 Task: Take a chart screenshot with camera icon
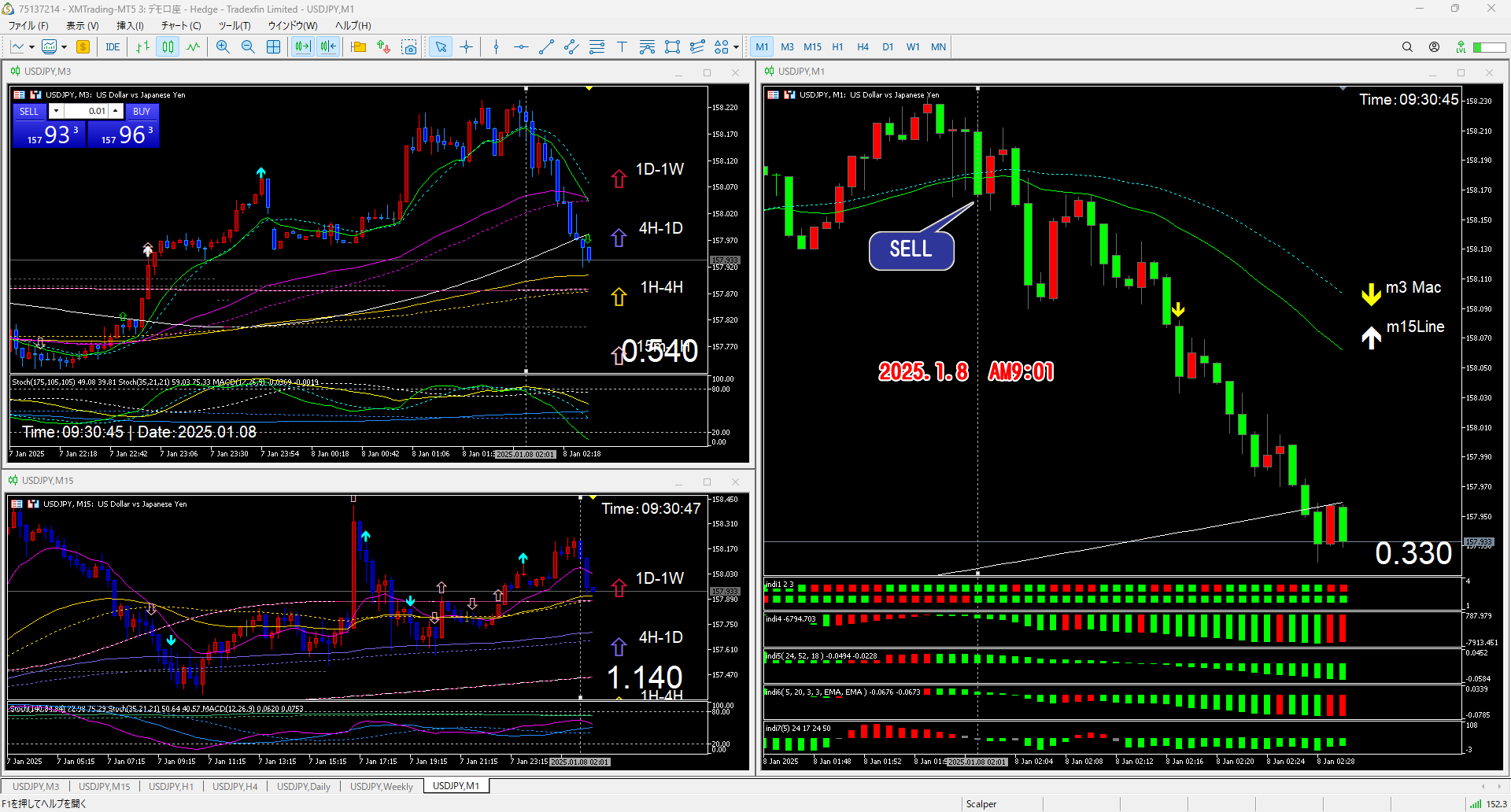click(408, 47)
